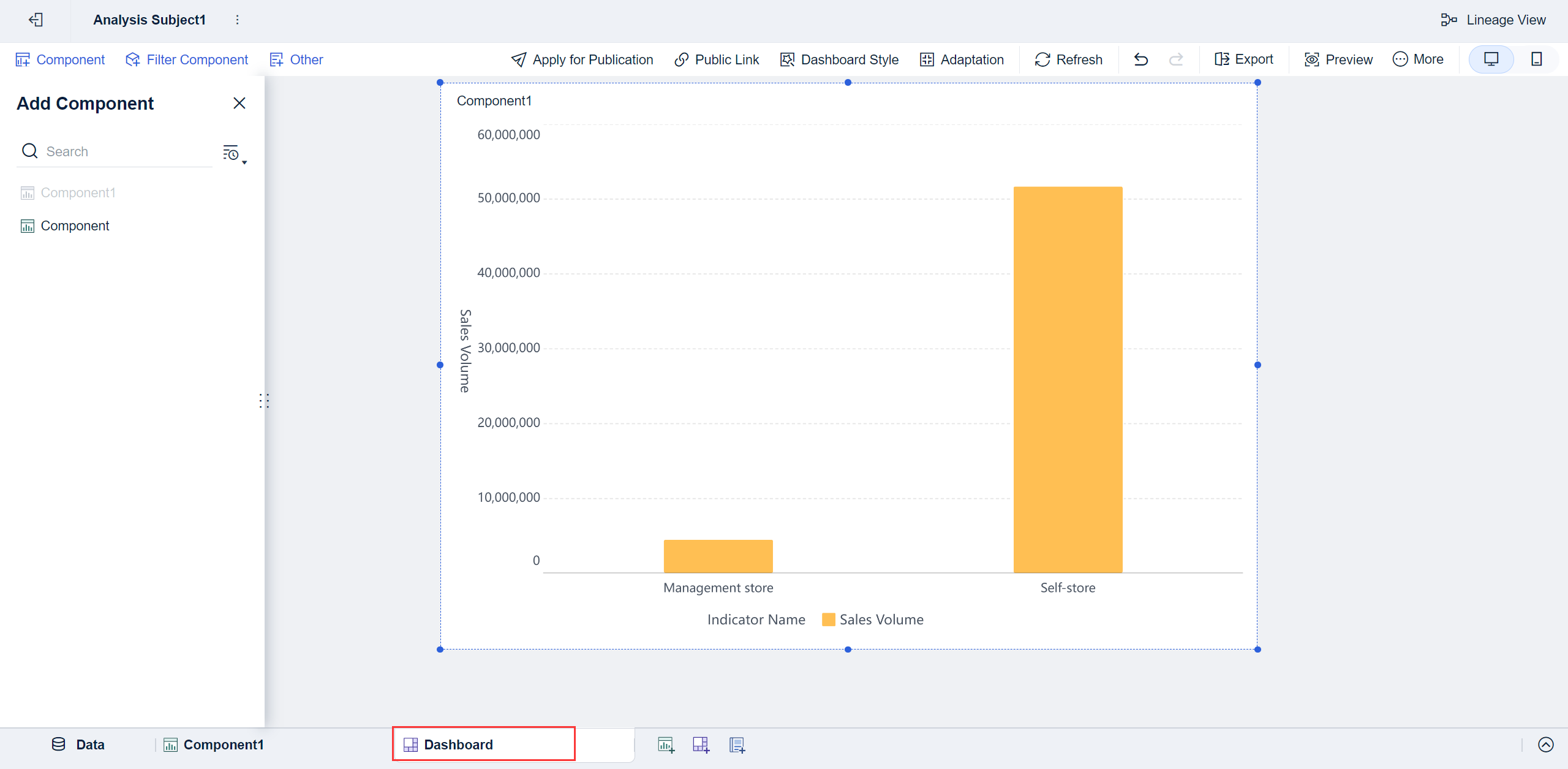The width and height of the screenshot is (1568, 769).
Task: Click the Redo arrow icon
Action: [1175, 59]
